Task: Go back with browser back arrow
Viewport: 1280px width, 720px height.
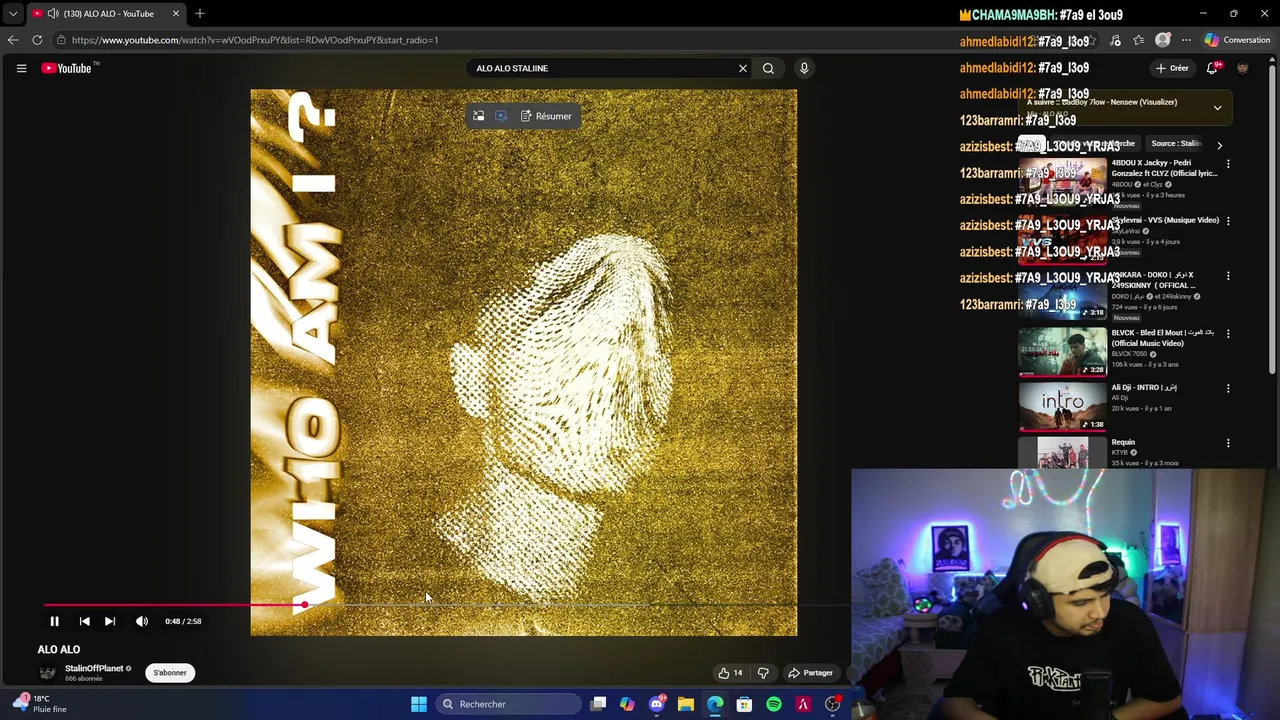Action: pyautogui.click(x=12, y=40)
